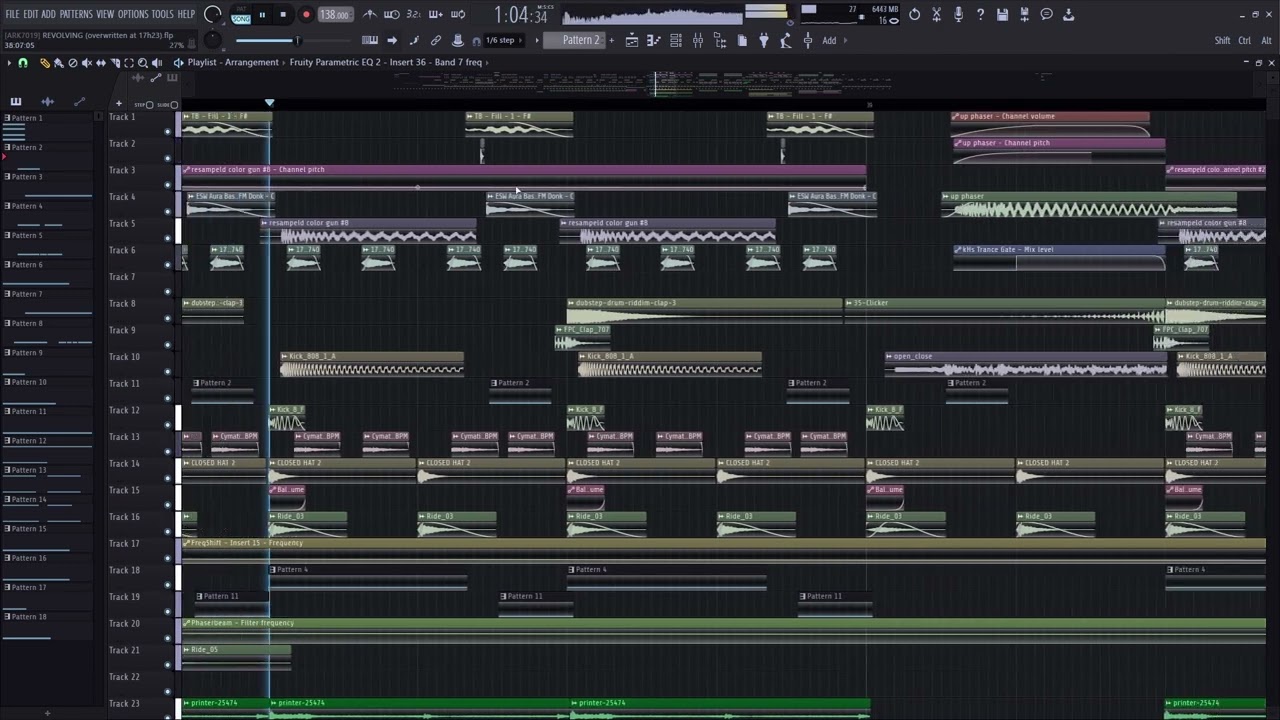The width and height of the screenshot is (1280, 720).
Task: Open the Phaserbeam Filter frequency clip menu
Action: [186, 623]
